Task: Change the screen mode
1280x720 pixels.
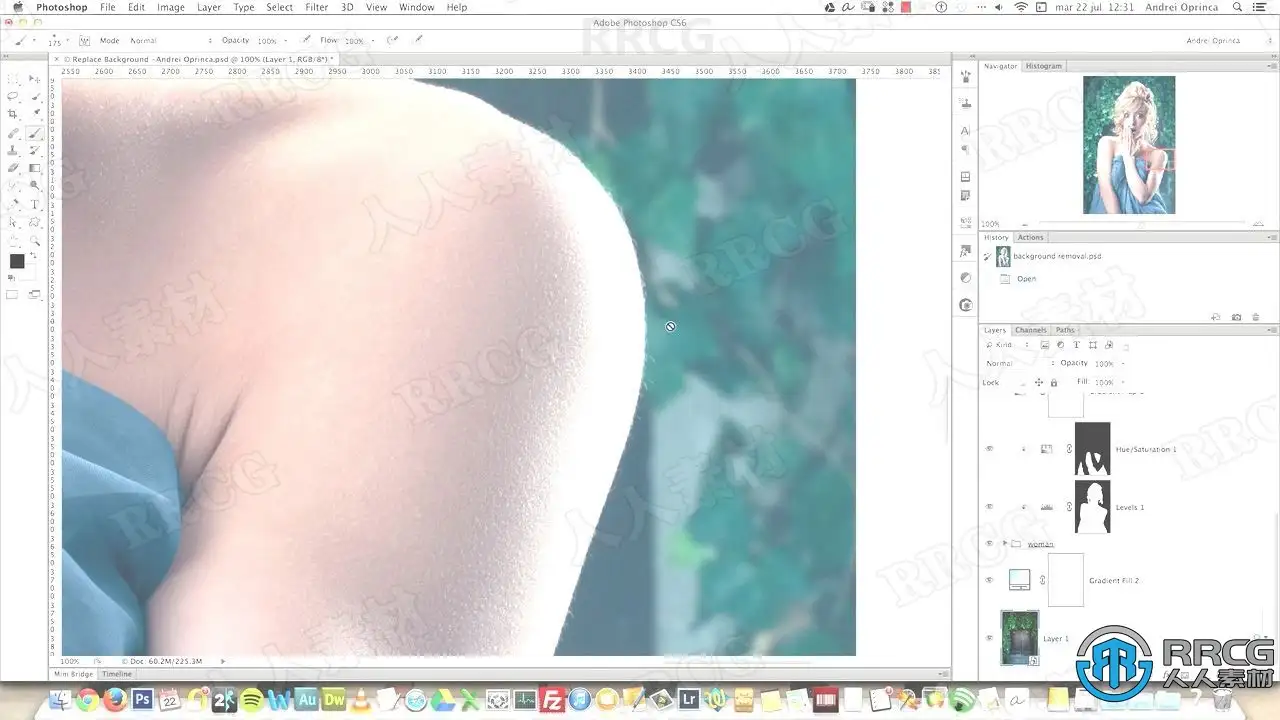Action: point(35,294)
